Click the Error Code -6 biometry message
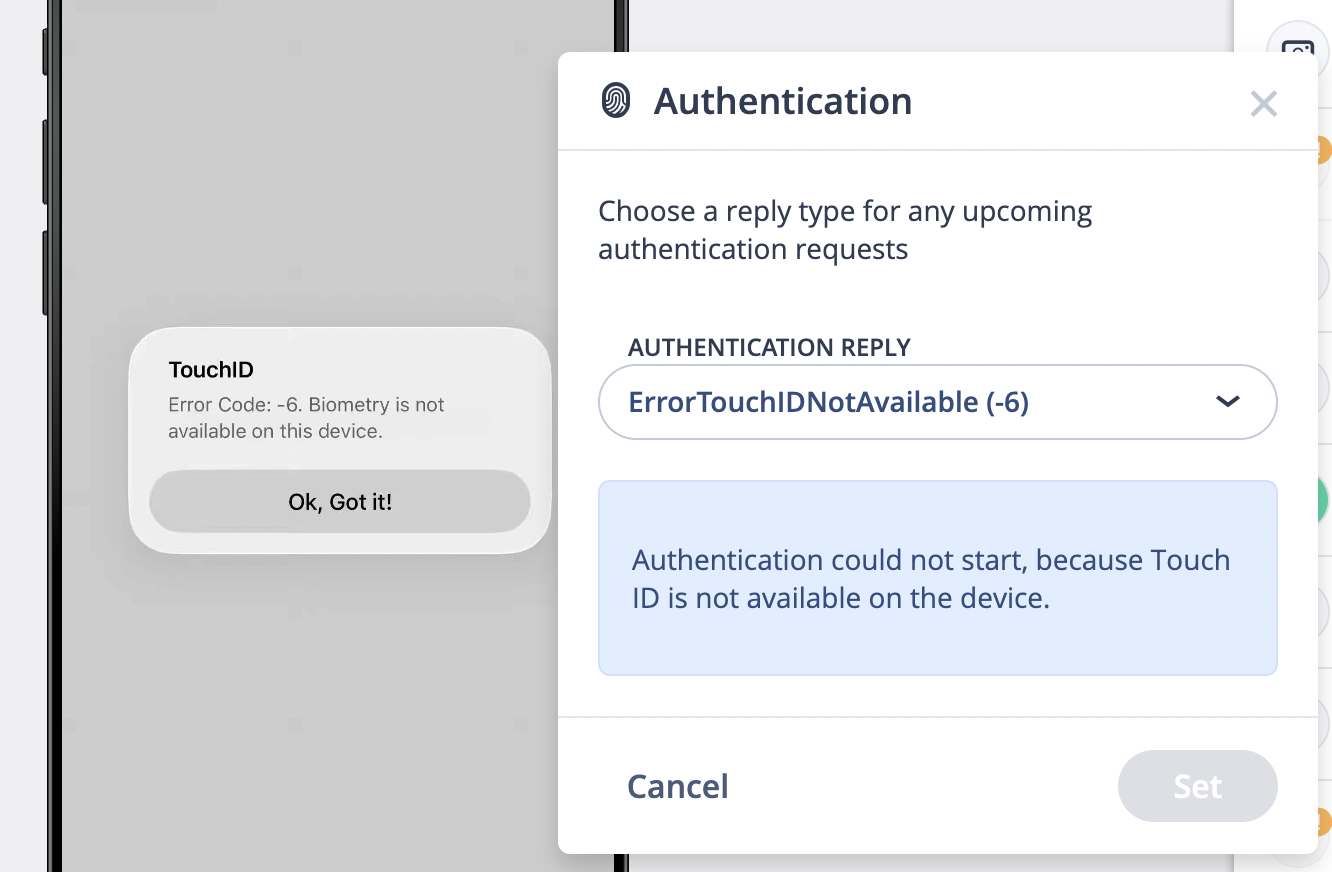Screen dimensions: 1332x872 [306, 418]
